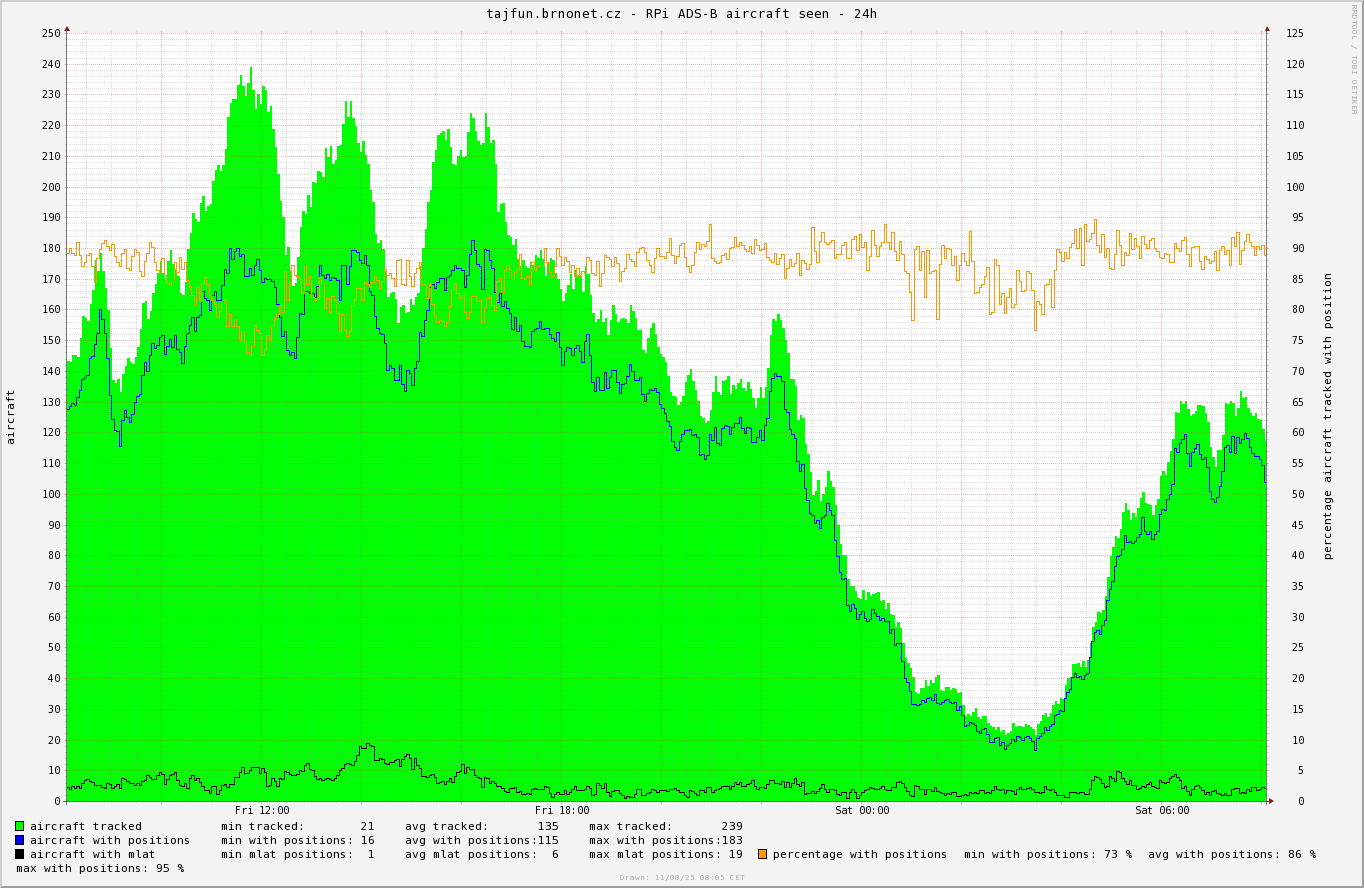Image resolution: width=1364 pixels, height=888 pixels.
Task: Select the 'Fri 12:00' time axis label
Action: click(262, 811)
